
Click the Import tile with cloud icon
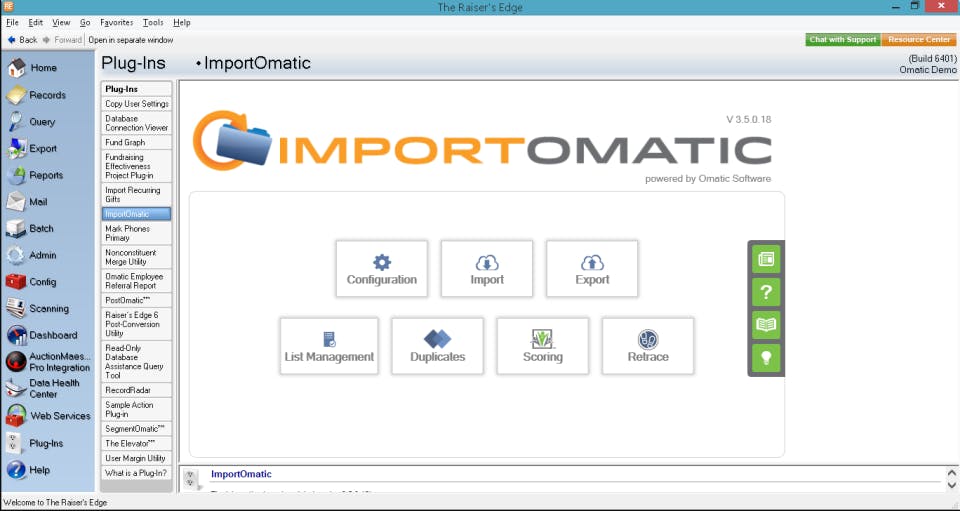[487, 269]
